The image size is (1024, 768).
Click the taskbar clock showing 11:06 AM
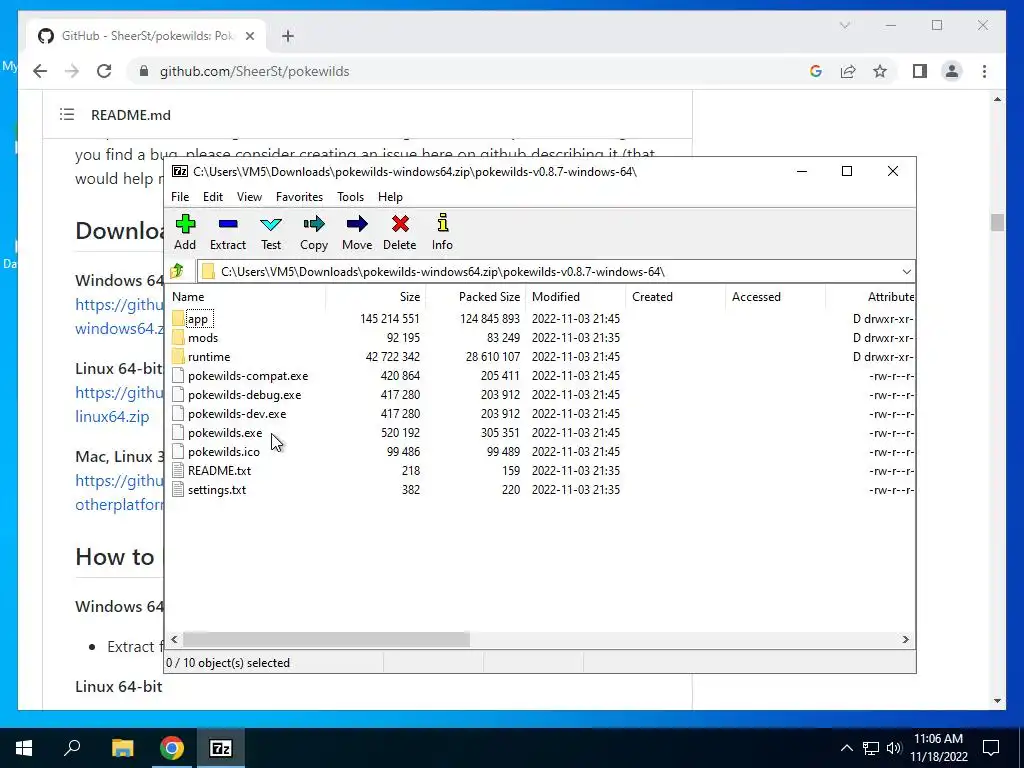point(938,748)
